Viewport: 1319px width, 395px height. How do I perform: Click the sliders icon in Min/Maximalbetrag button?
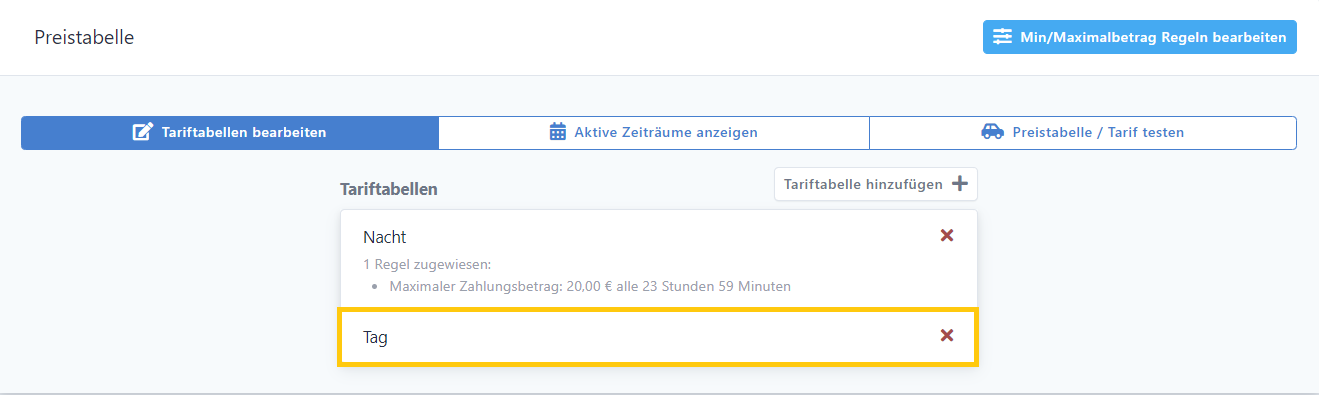[x=1002, y=37]
